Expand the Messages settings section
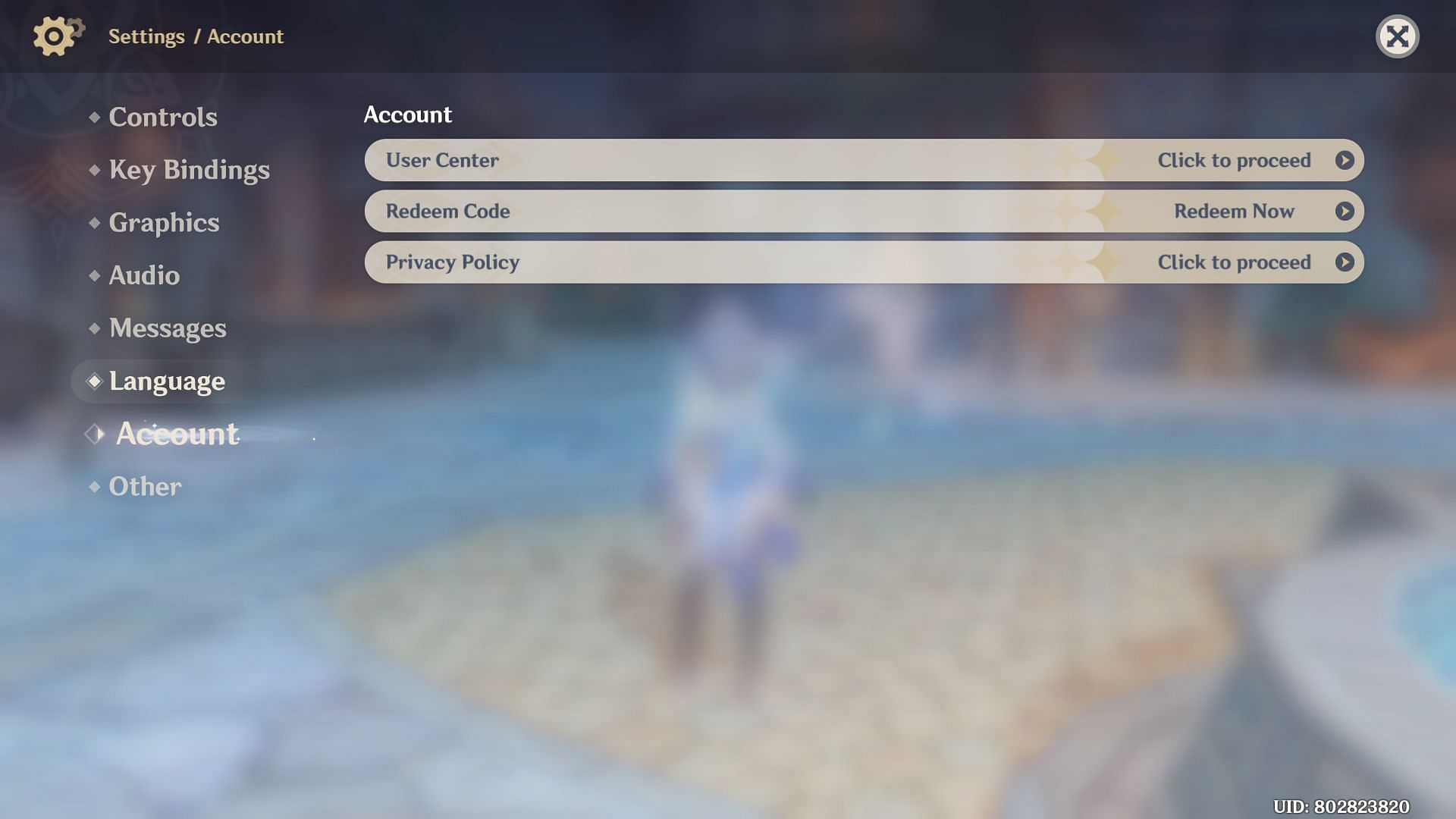The height and width of the screenshot is (819, 1456). (167, 327)
